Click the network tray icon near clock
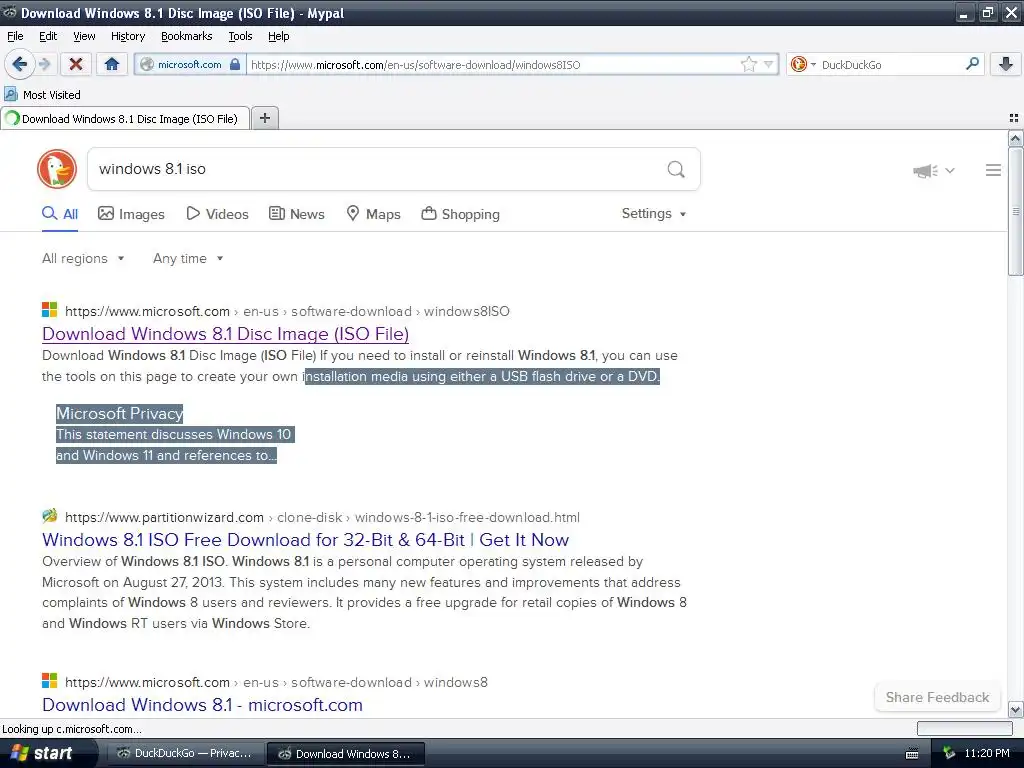The height and width of the screenshot is (768, 1024). (949, 754)
